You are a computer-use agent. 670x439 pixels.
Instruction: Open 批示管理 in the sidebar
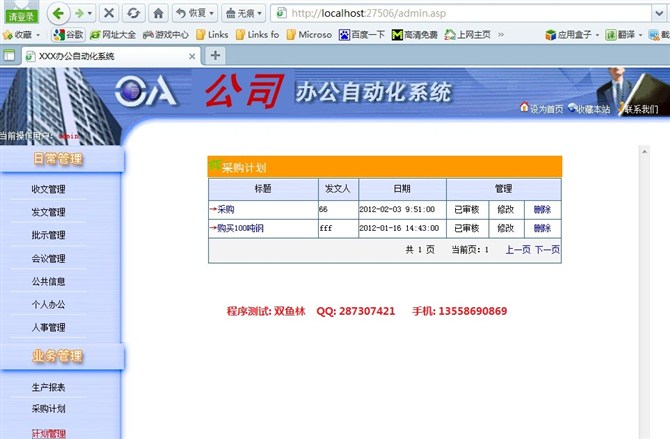click(x=48, y=235)
